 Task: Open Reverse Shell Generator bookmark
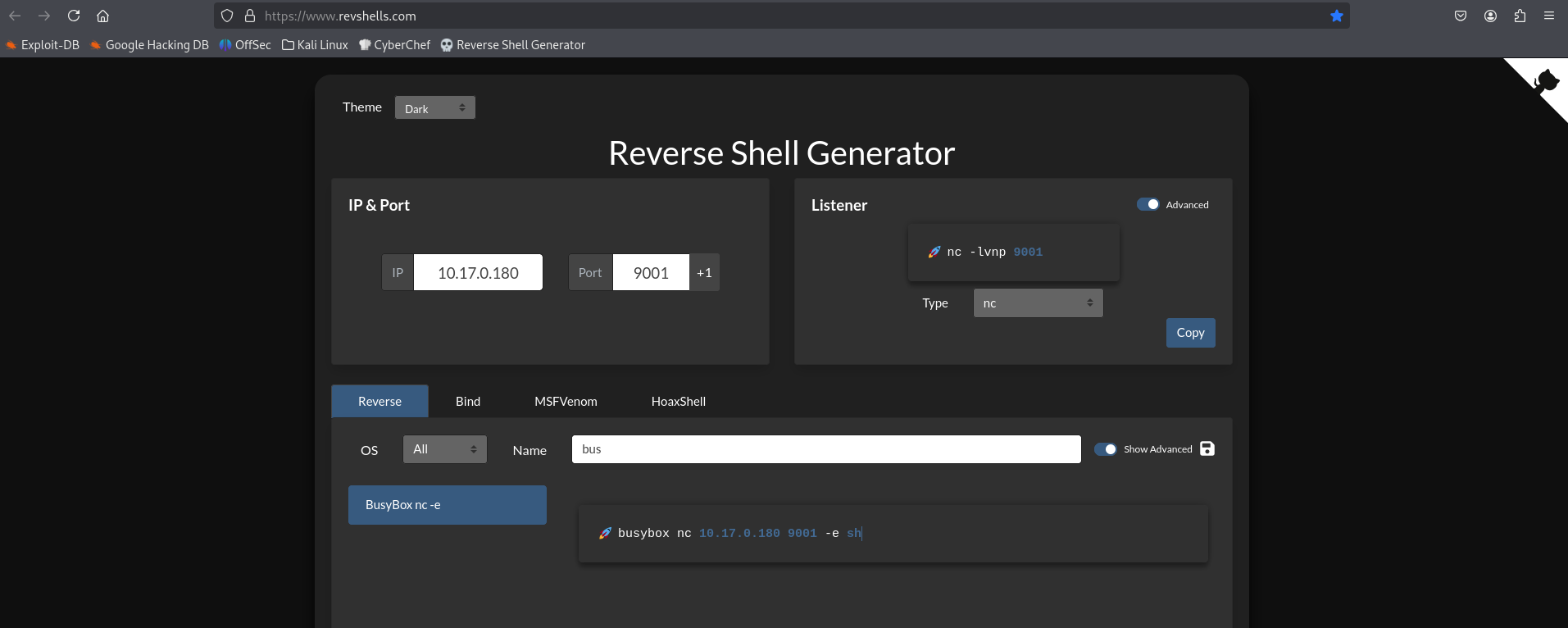click(513, 45)
